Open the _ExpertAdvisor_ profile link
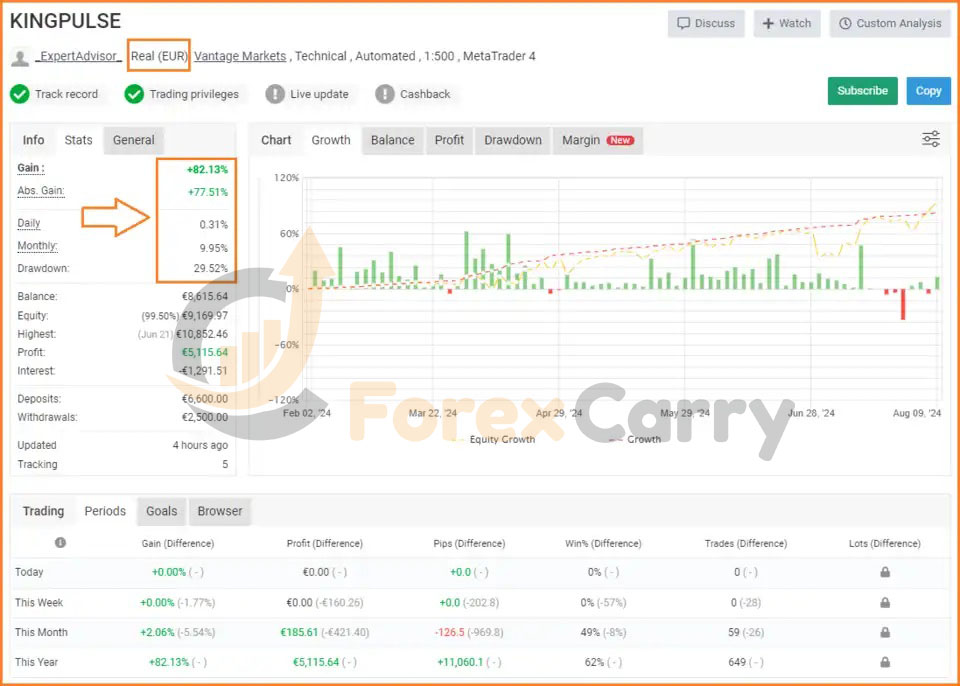Viewport: 960px width, 686px height. (78, 56)
